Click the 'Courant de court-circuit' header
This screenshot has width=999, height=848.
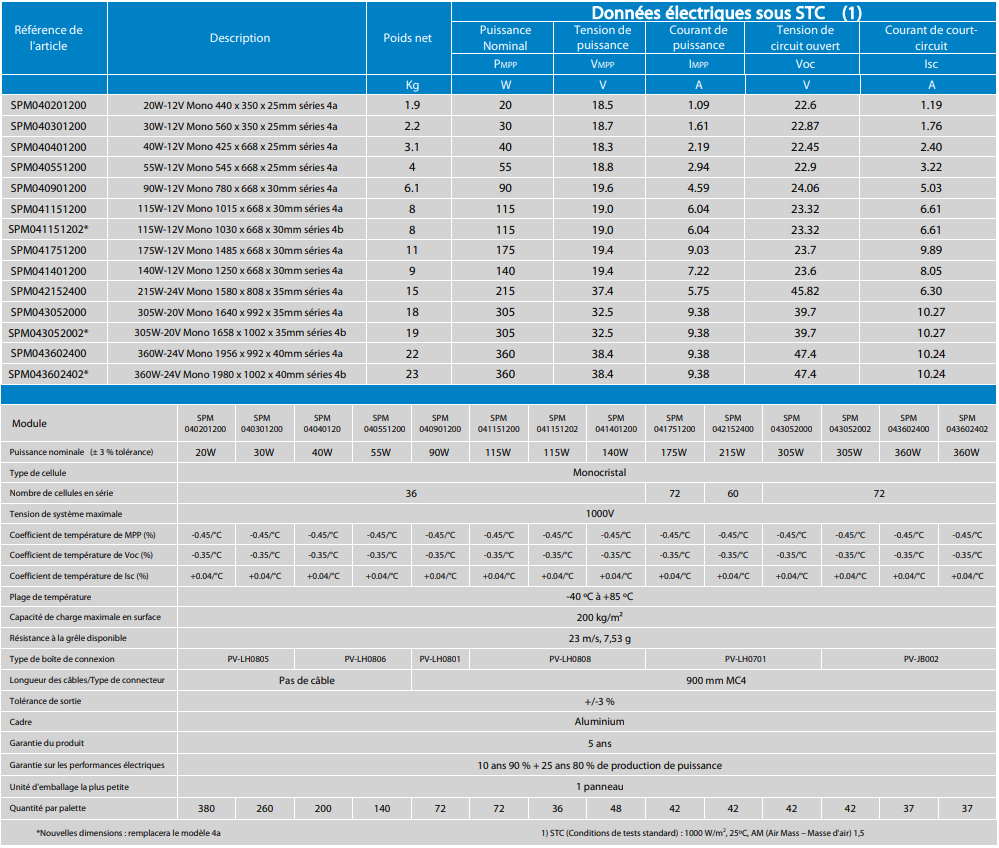coord(931,38)
